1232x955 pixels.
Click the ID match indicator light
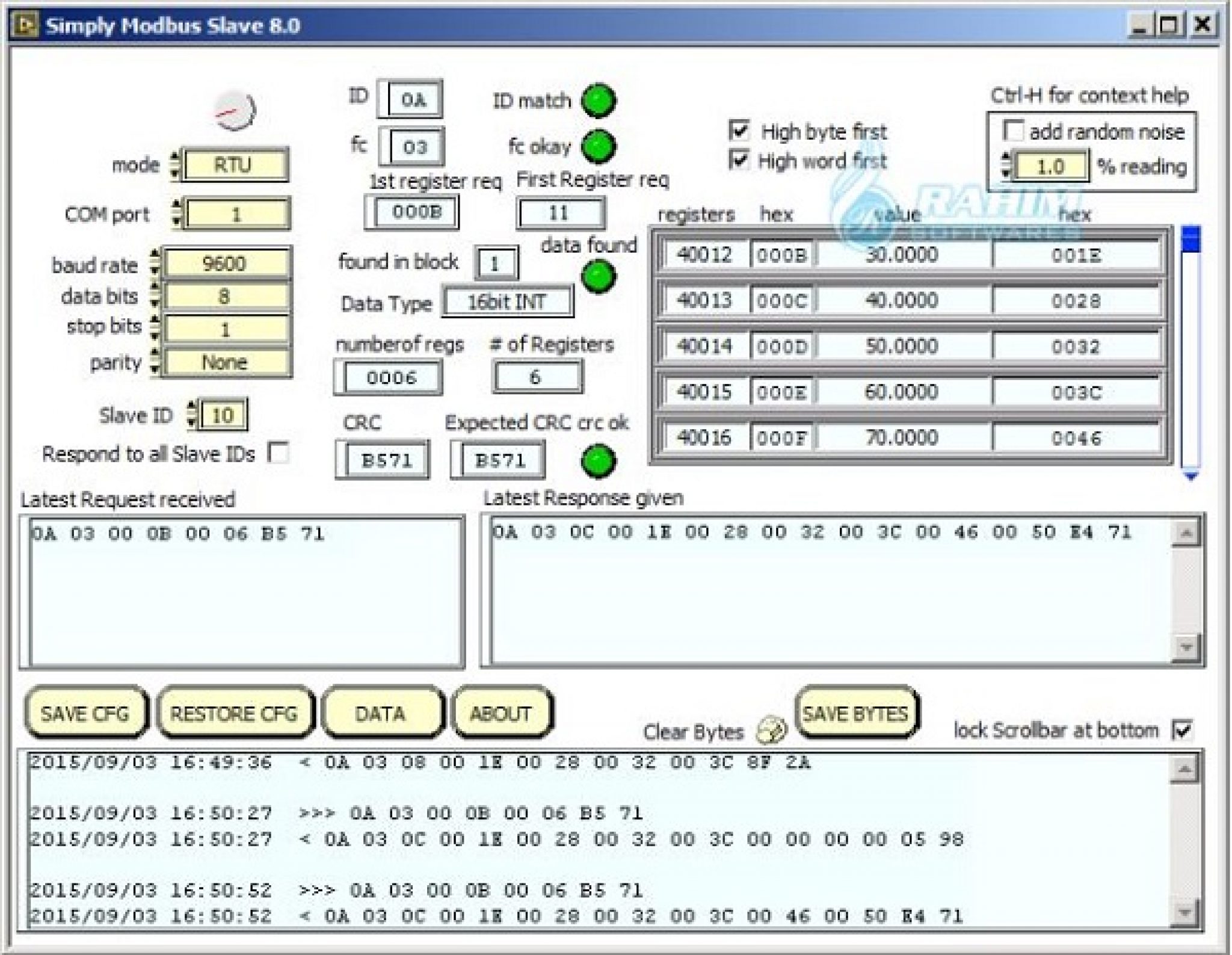(x=600, y=100)
